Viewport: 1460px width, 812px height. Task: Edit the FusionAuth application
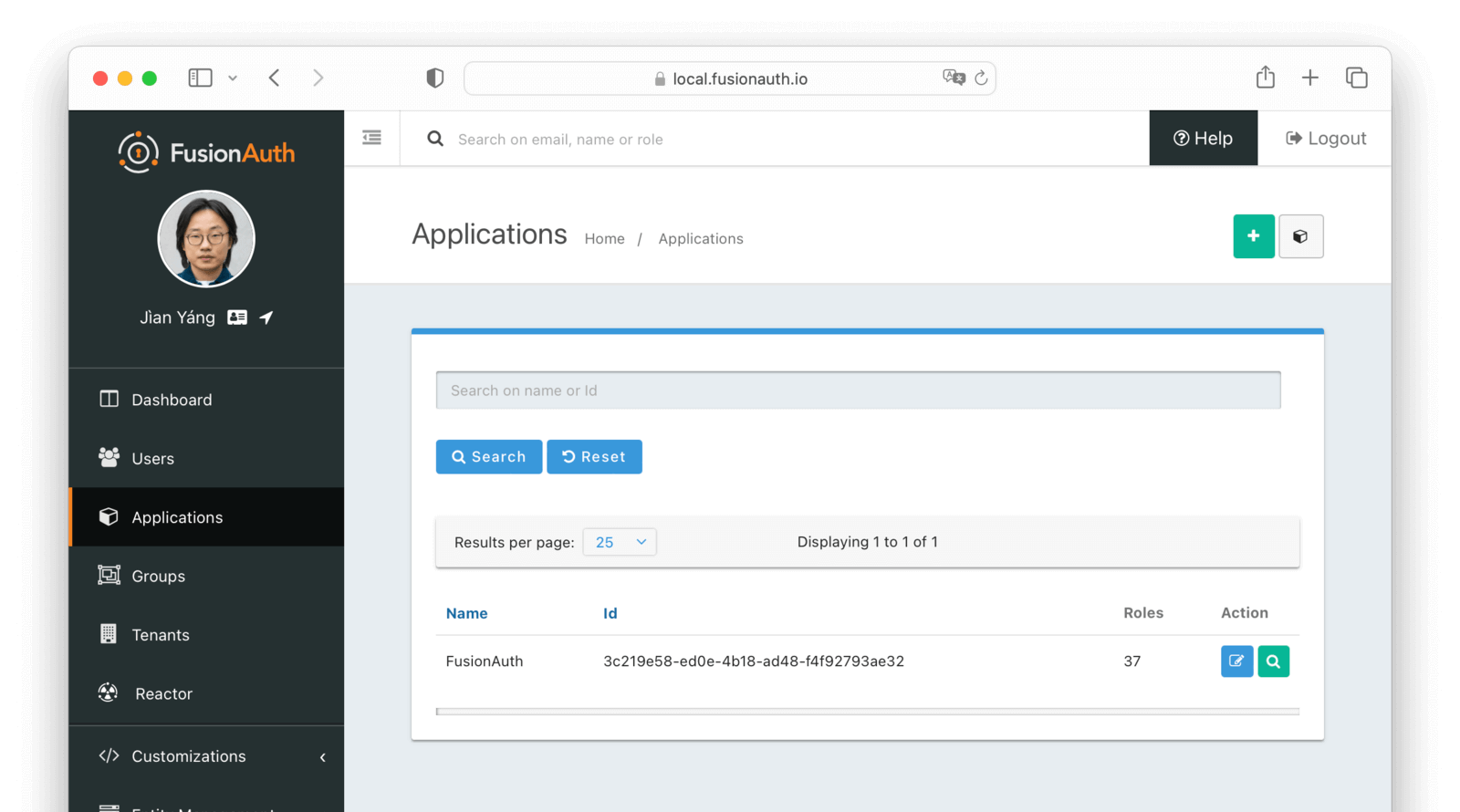[x=1236, y=661]
